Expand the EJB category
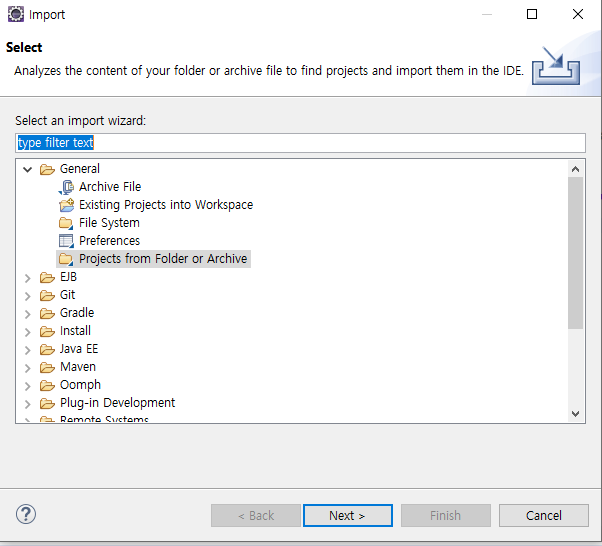This screenshot has width=602, height=546. point(28,278)
